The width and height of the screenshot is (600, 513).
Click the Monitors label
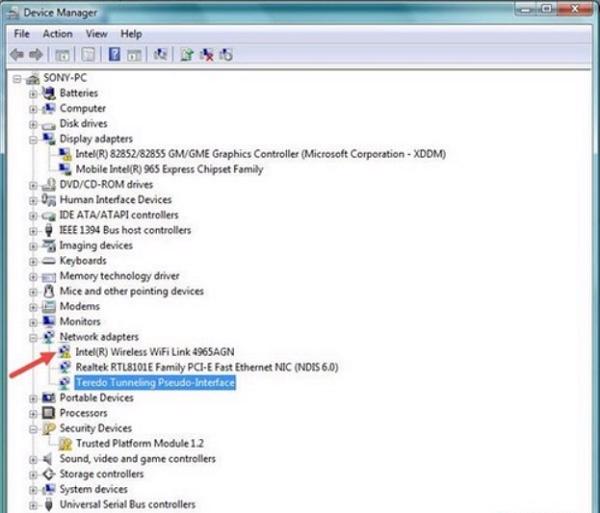tap(80, 321)
